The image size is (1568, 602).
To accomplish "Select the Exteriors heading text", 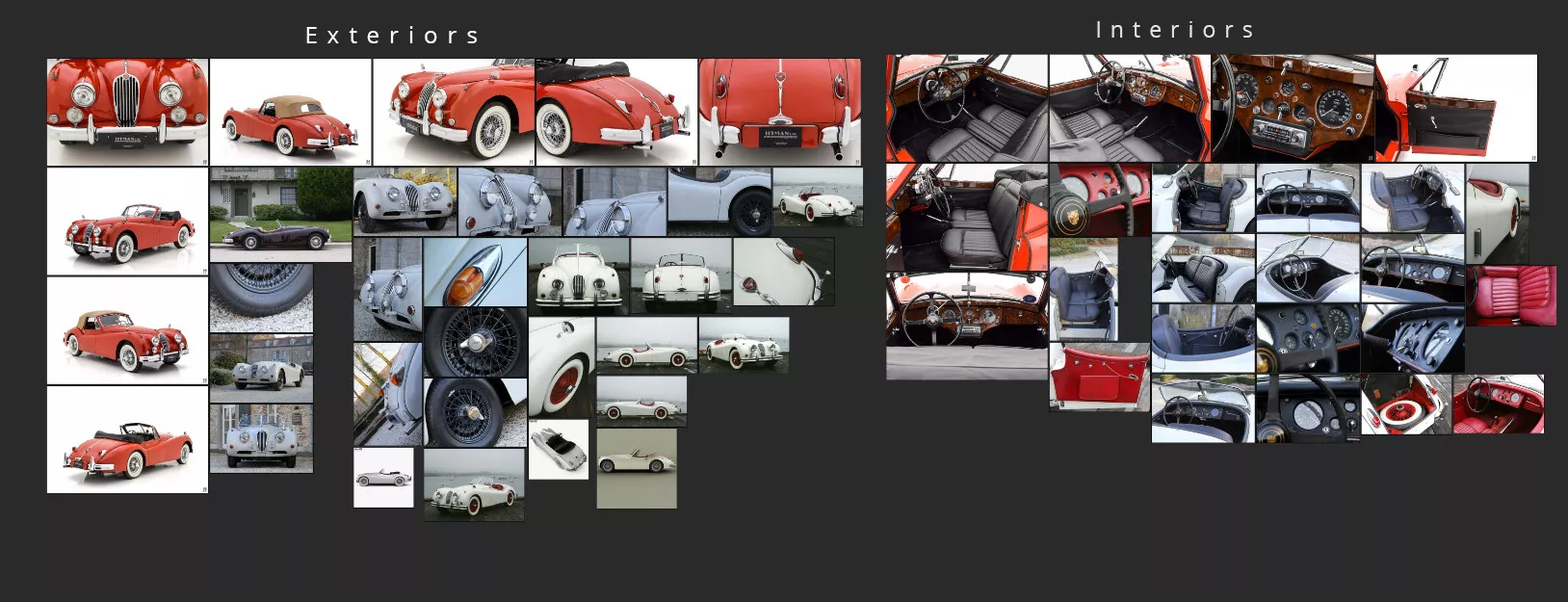I will [x=393, y=37].
